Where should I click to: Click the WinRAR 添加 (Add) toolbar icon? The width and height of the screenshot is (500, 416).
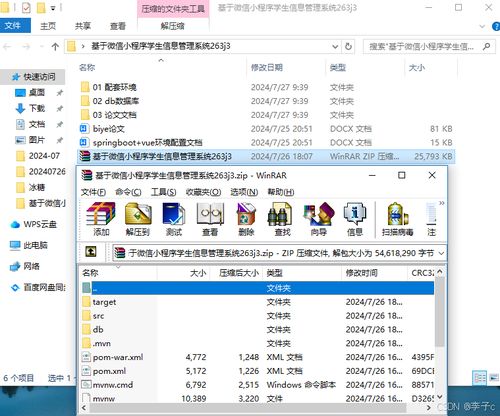pyautogui.click(x=101, y=219)
